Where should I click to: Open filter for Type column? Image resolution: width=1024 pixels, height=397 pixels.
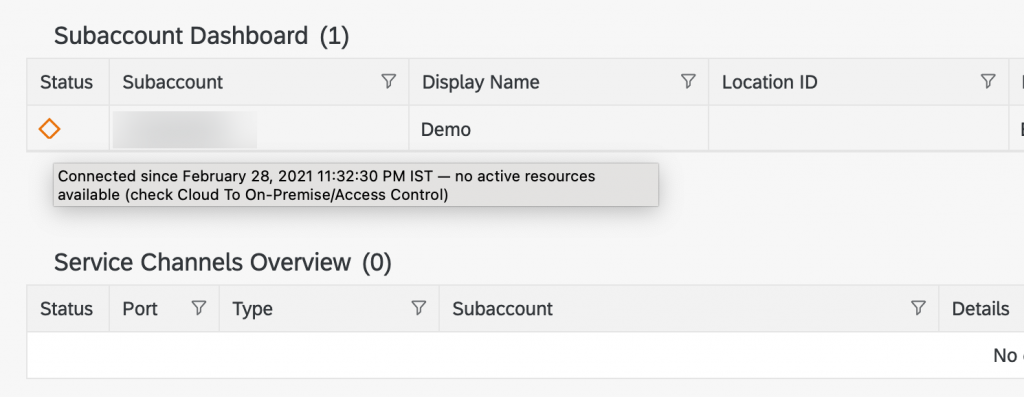click(x=419, y=308)
